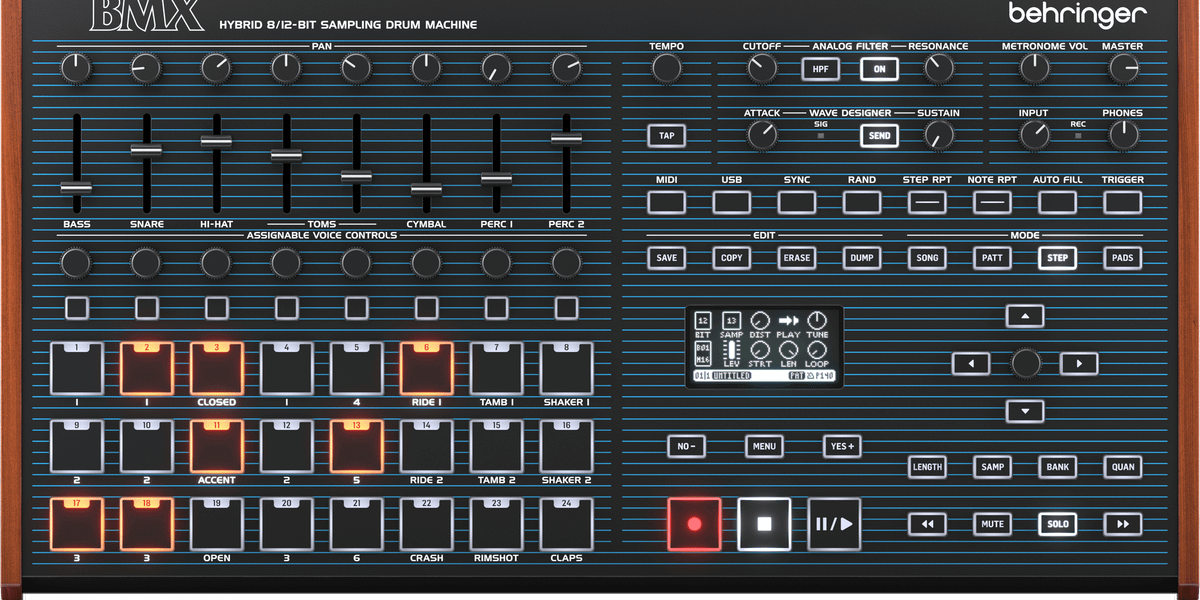Switch to SONG mode

[927, 257]
